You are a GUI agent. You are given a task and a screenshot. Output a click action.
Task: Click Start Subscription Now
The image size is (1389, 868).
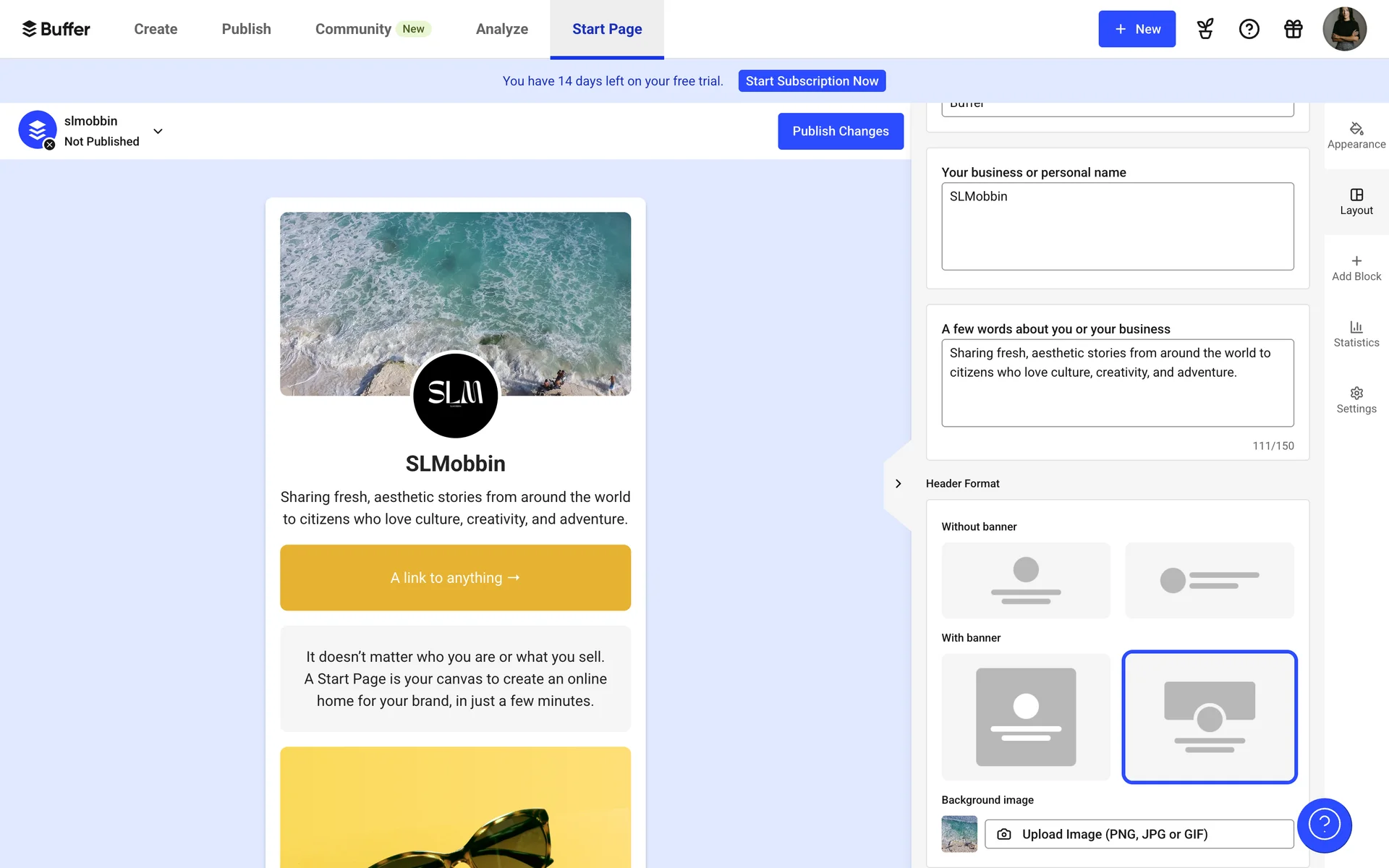811,81
